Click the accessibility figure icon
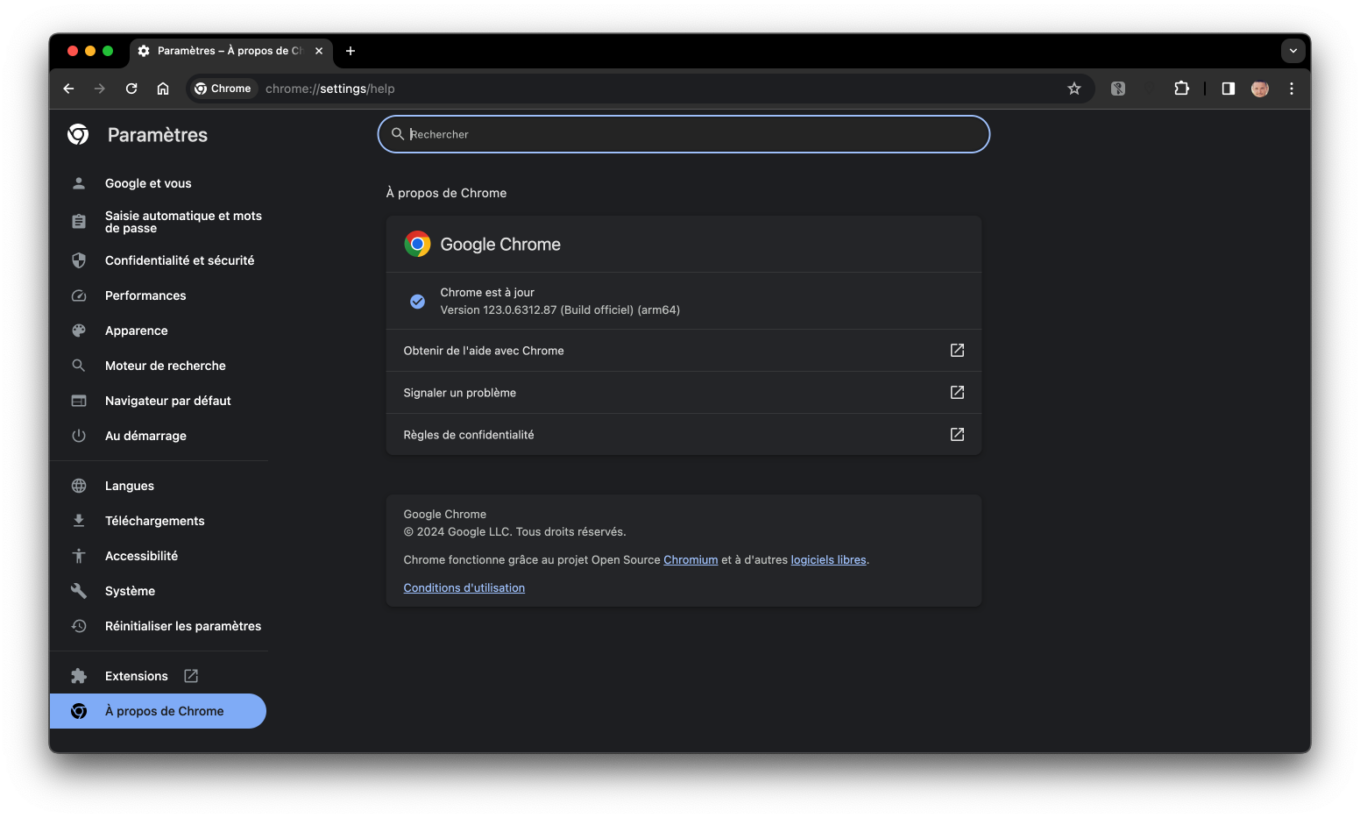 [x=79, y=555]
